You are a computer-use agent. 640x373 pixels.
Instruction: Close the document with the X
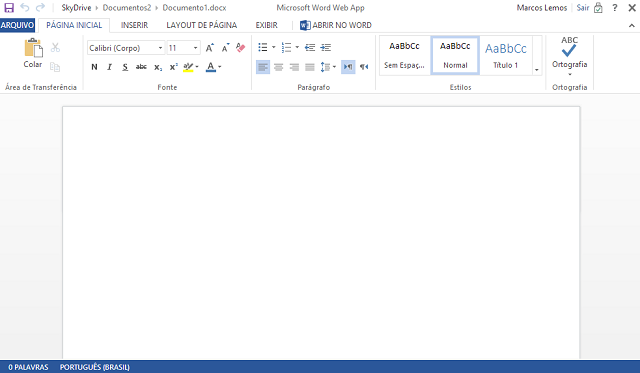[632, 7]
